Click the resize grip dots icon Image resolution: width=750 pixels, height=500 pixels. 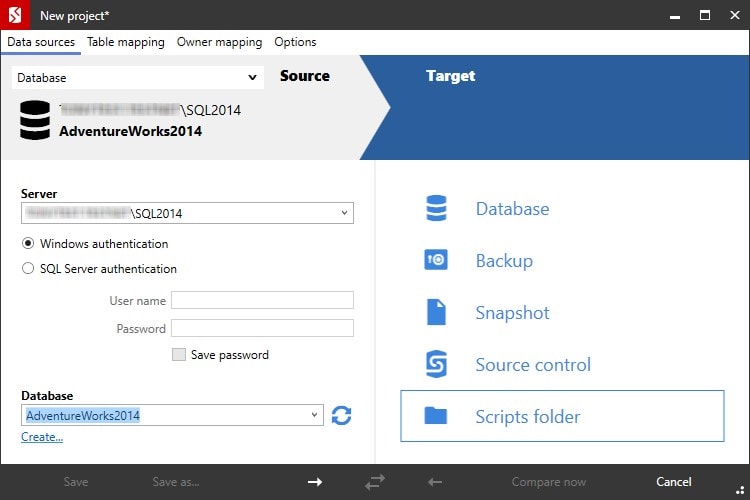[x=740, y=489]
